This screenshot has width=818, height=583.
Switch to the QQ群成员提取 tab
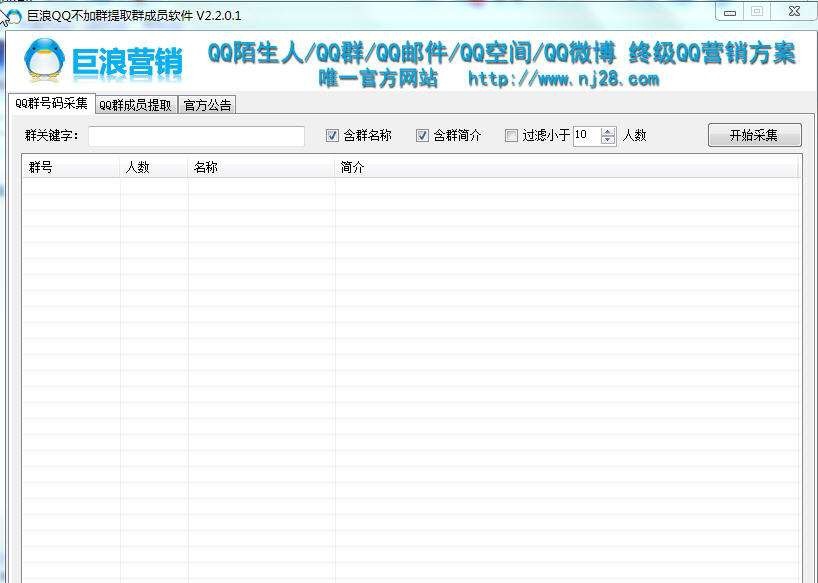point(134,104)
